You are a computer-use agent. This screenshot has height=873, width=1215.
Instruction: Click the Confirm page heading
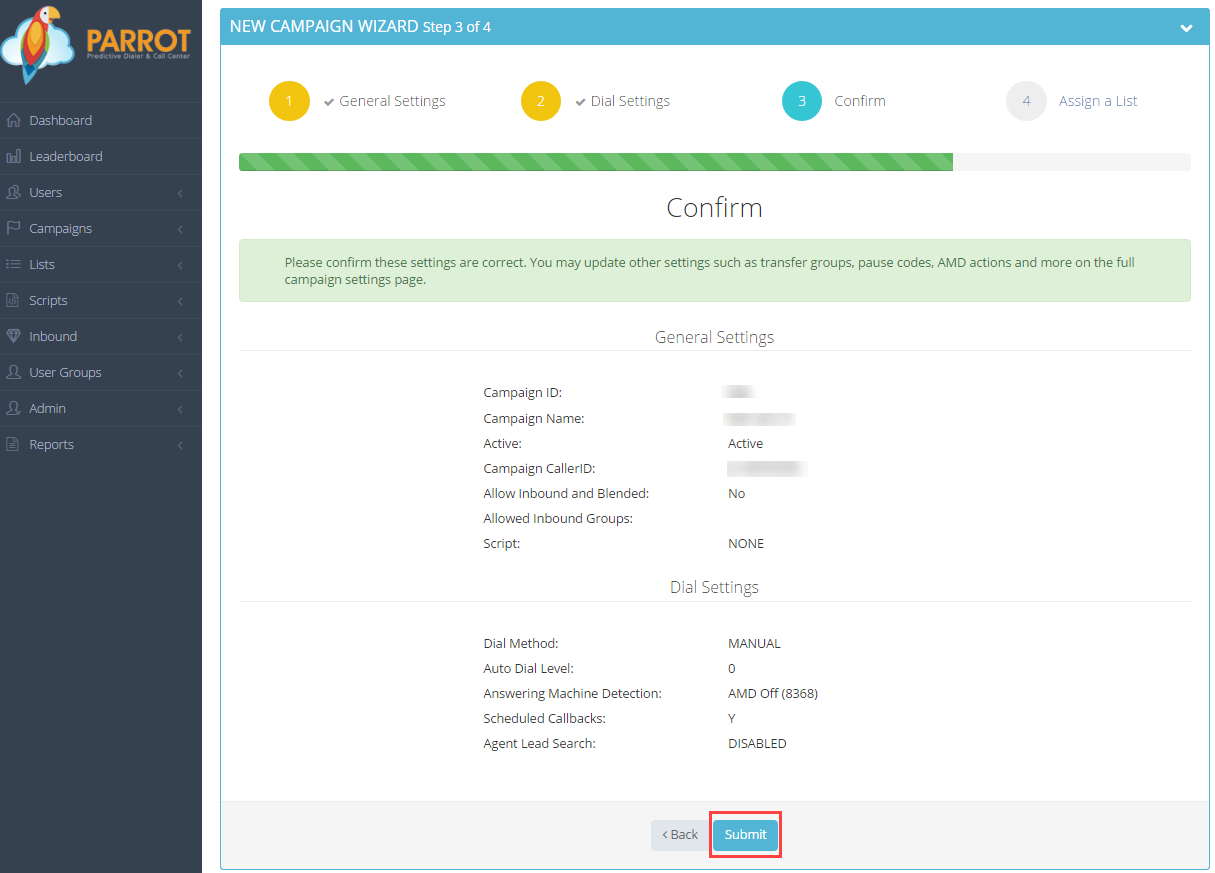[714, 208]
